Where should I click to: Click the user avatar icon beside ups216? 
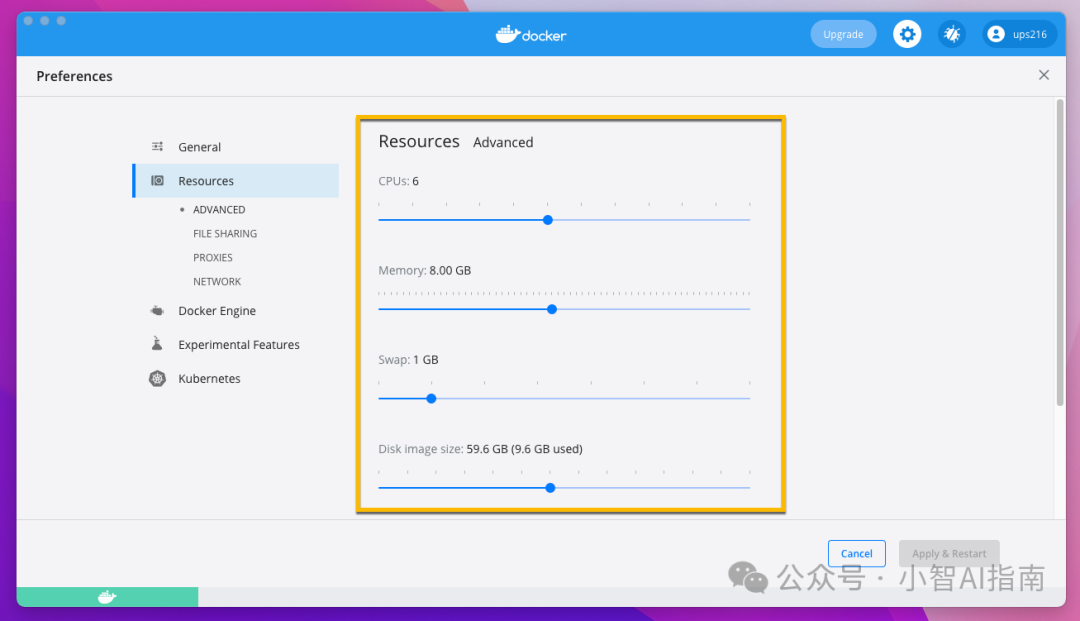[995, 34]
